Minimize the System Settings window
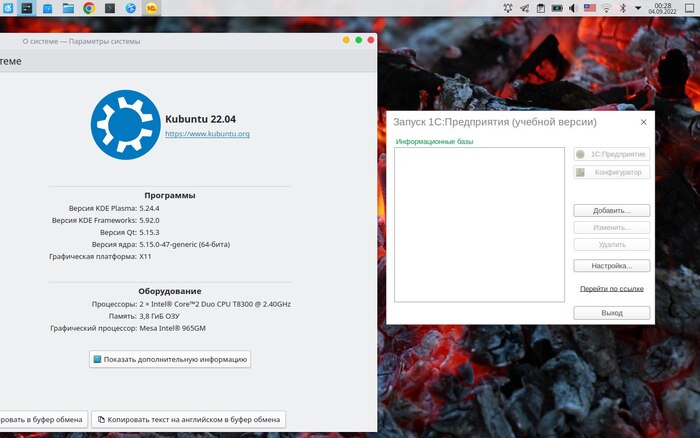700x438 pixels. [x=346, y=40]
